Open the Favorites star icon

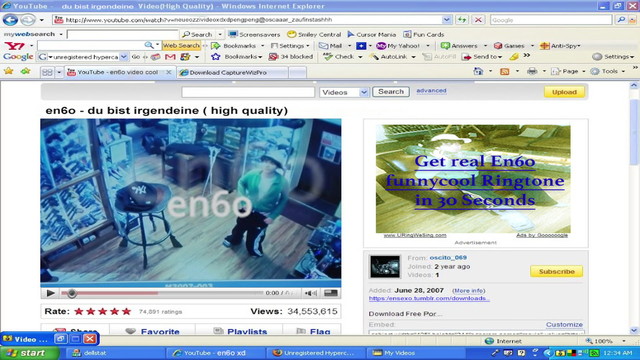(x=9, y=71)
